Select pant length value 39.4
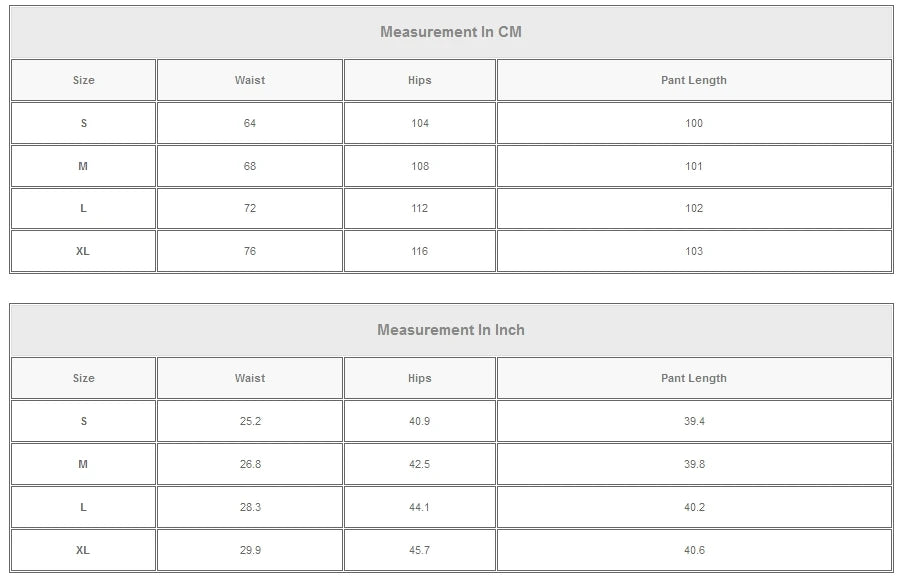The height and width of the screenshot is (585, 901). point(694,421)
